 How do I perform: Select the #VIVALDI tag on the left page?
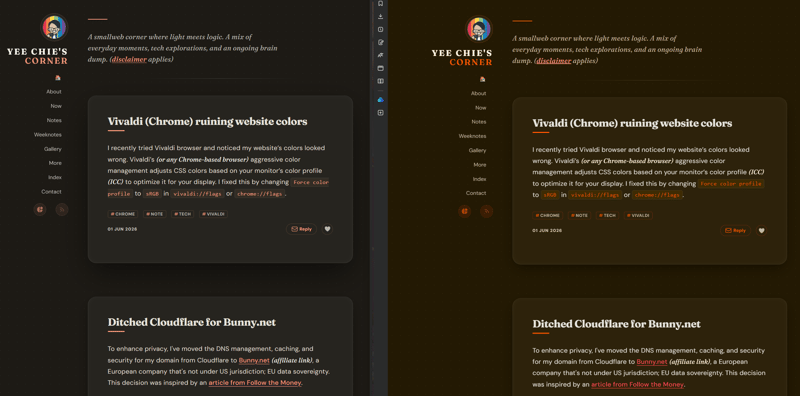213,214
